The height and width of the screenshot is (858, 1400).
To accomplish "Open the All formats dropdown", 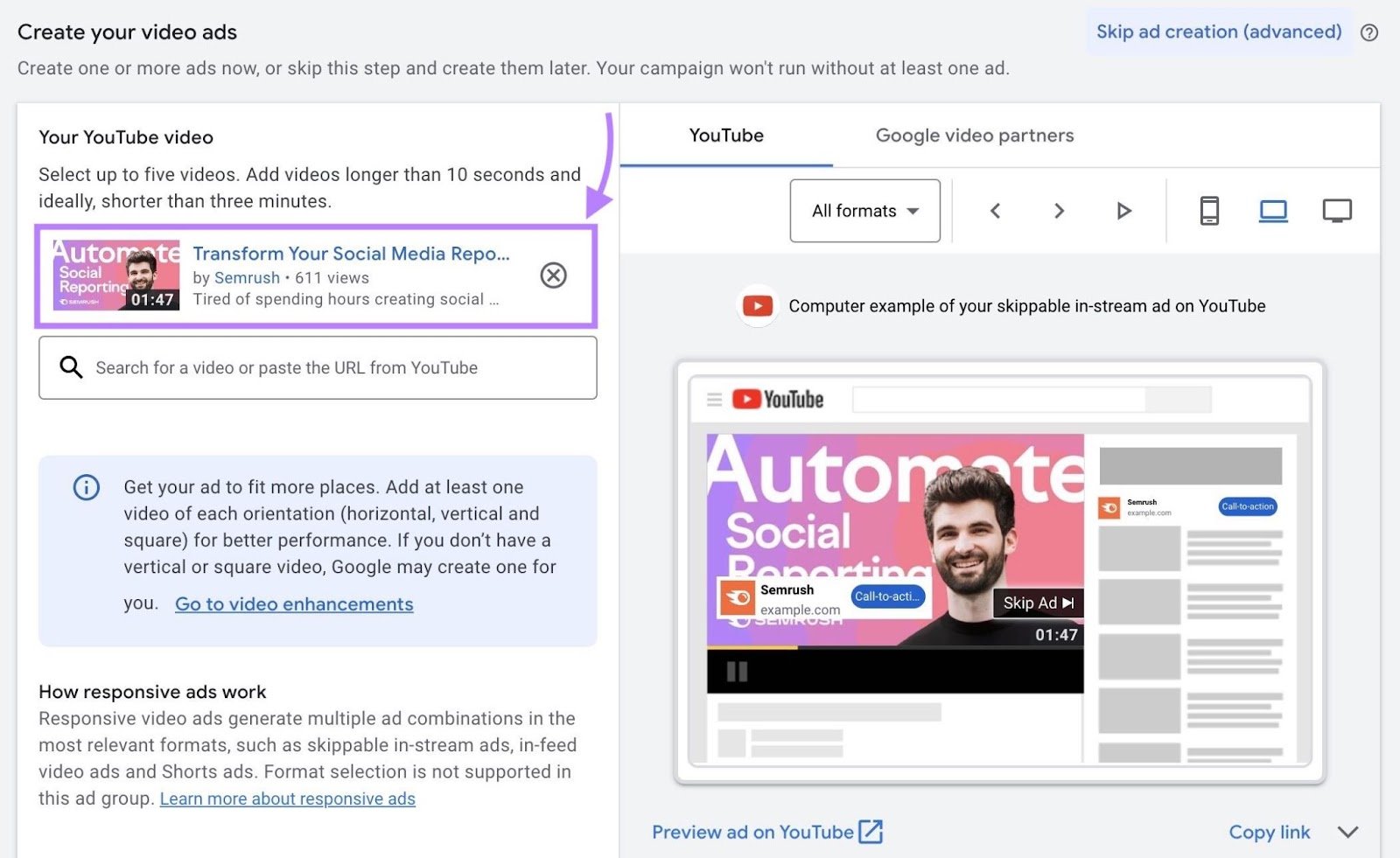I will pos(864,211).
